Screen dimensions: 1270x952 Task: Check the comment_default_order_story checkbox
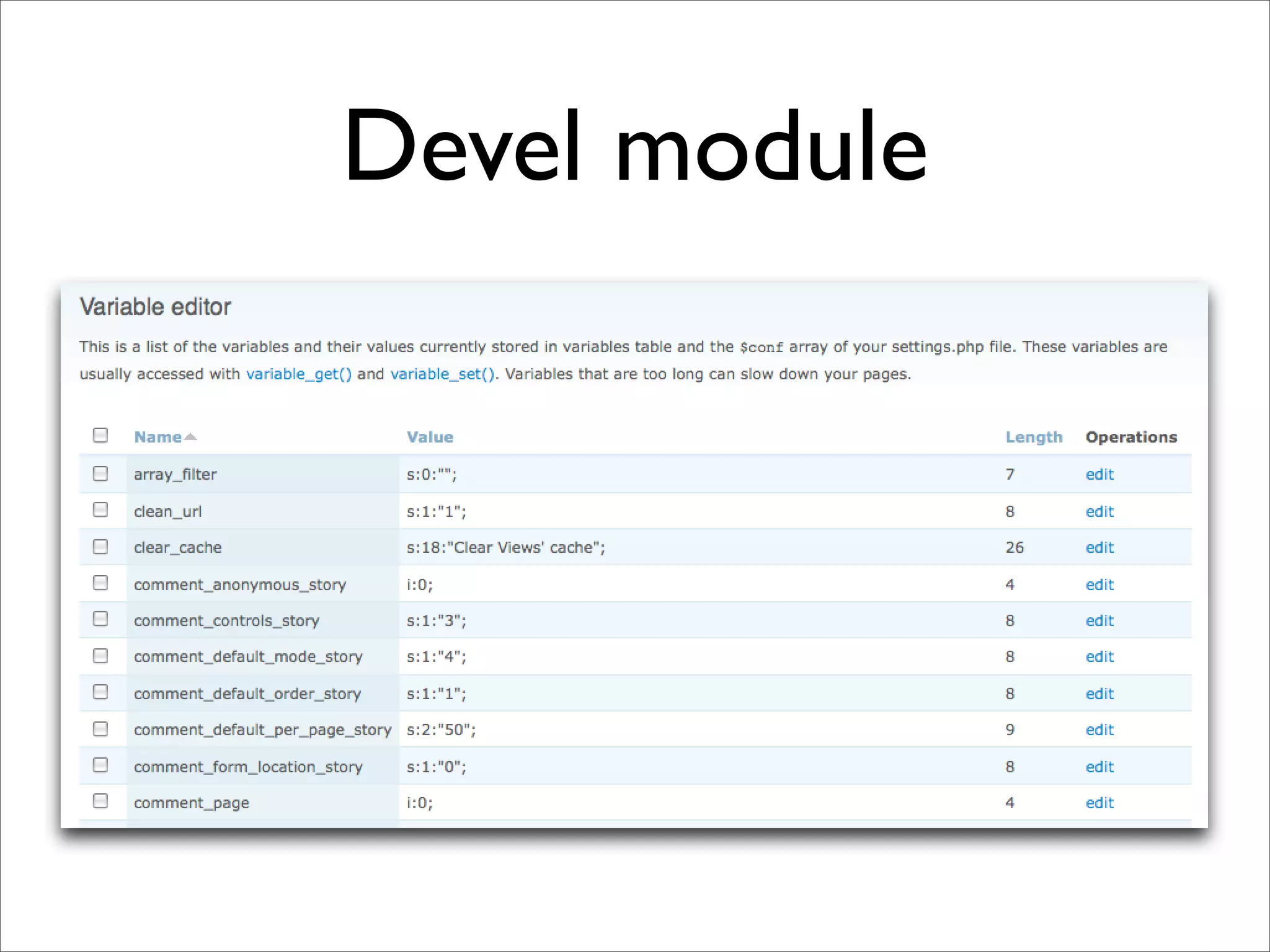[x=100, y=692]
